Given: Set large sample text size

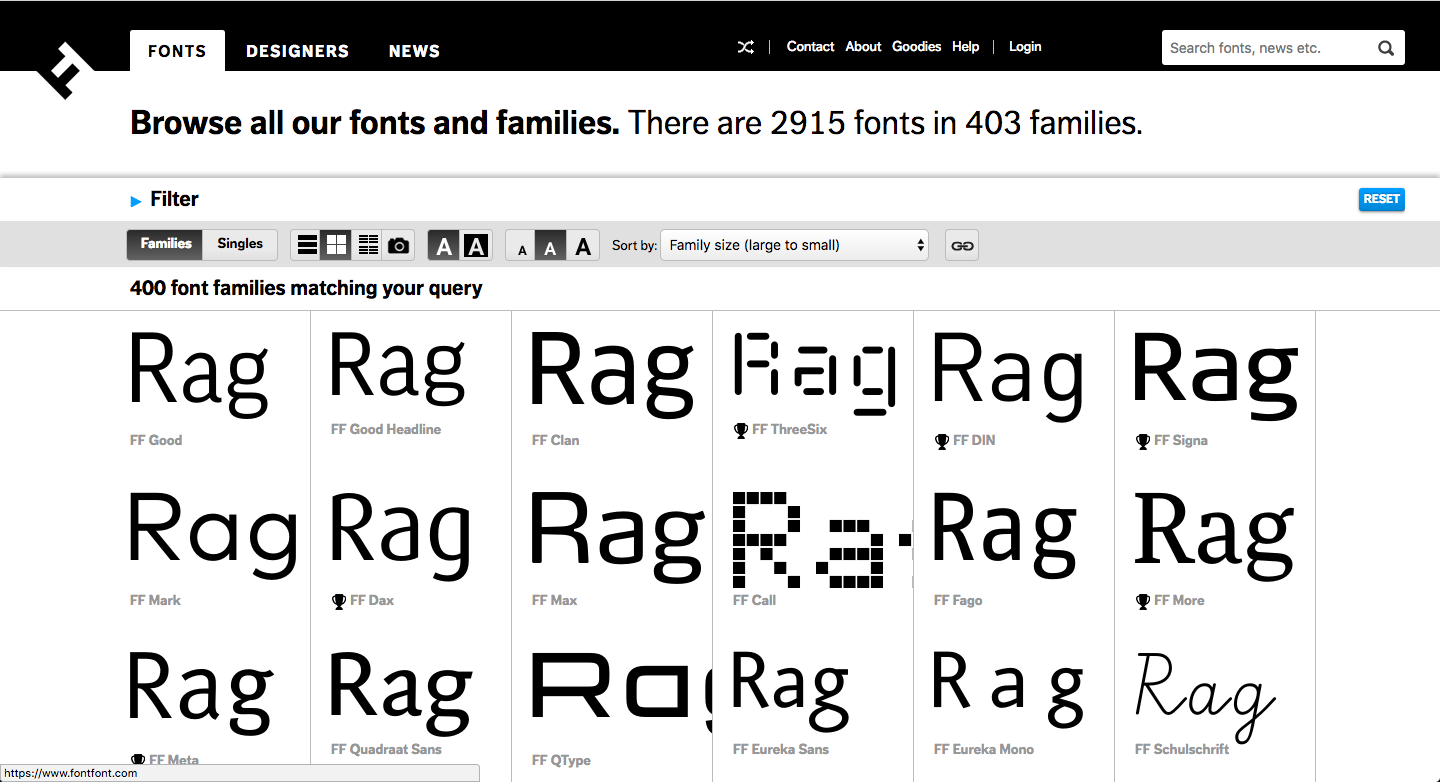Looking at the screenshot, I should pyautogui.click(x=583, y=245).
